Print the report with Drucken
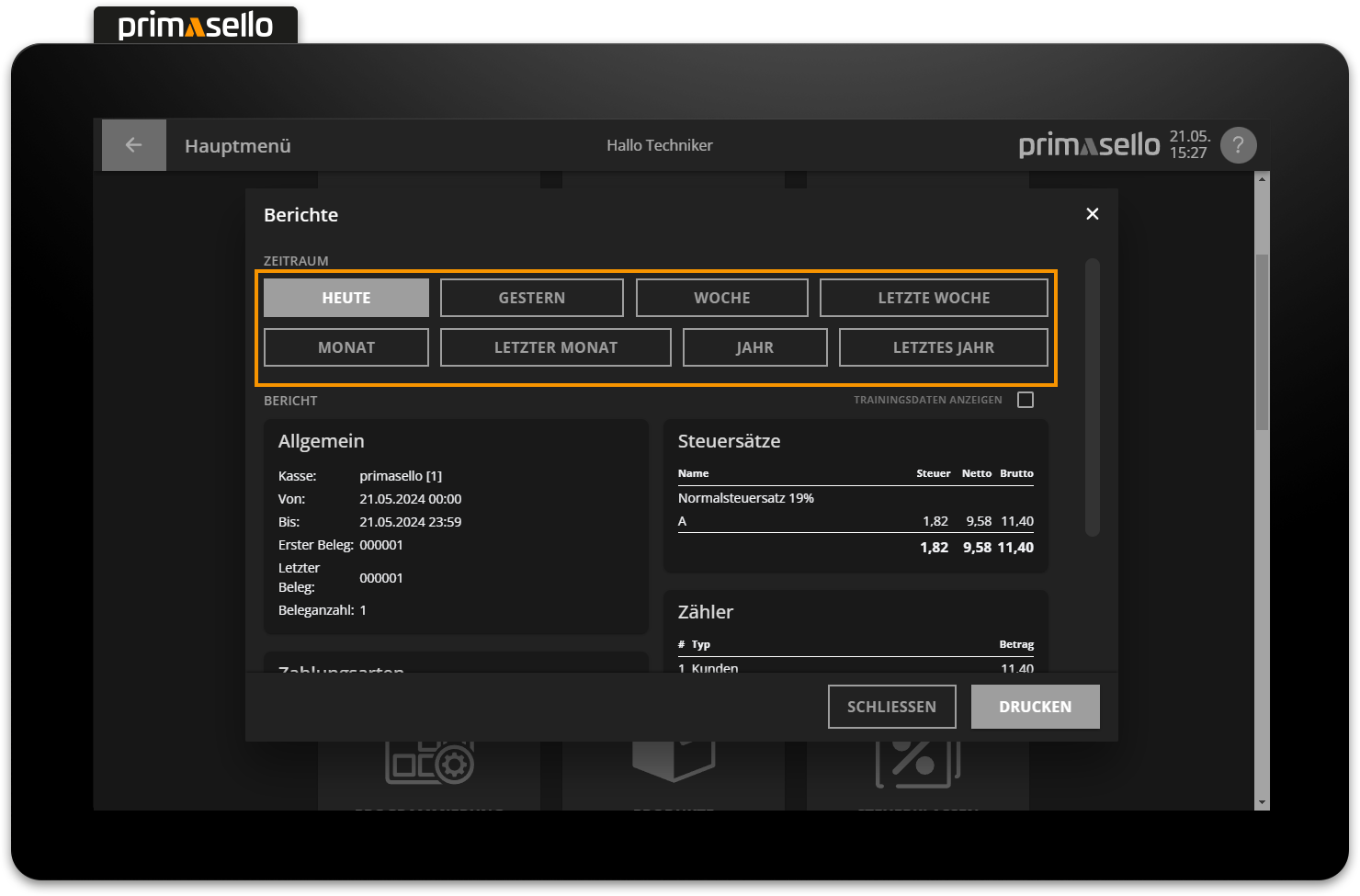 (x=1035, y=707)
